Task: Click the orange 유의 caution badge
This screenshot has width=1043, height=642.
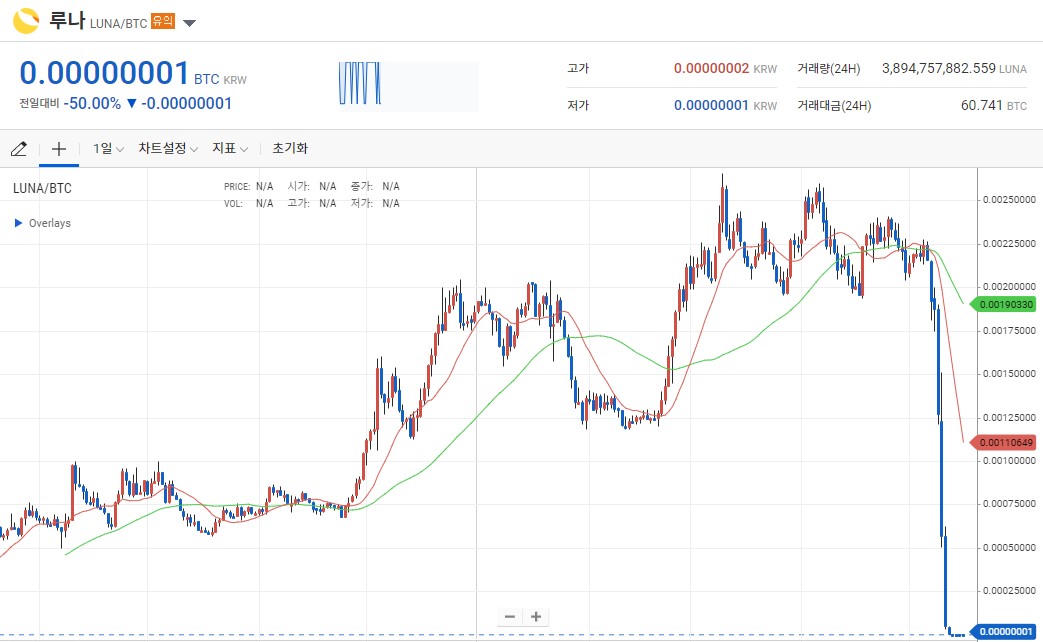Action: tap(163, 21)
